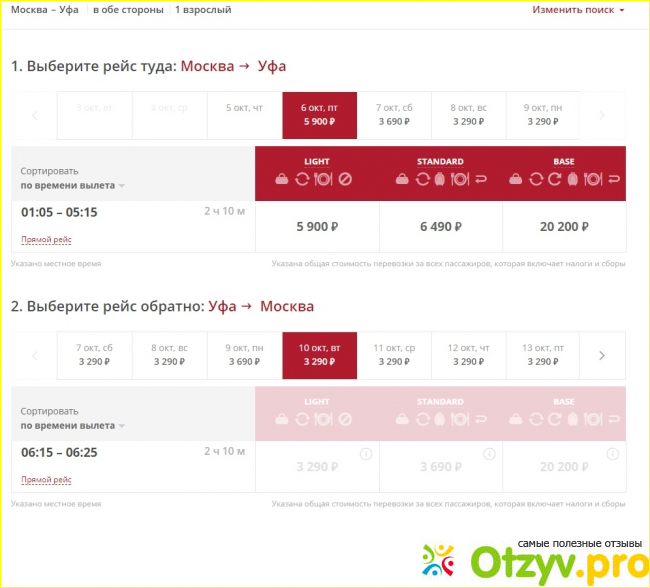Click outbound STANDARD return arrow icon
Screen dimensions: 650x588
481,179
